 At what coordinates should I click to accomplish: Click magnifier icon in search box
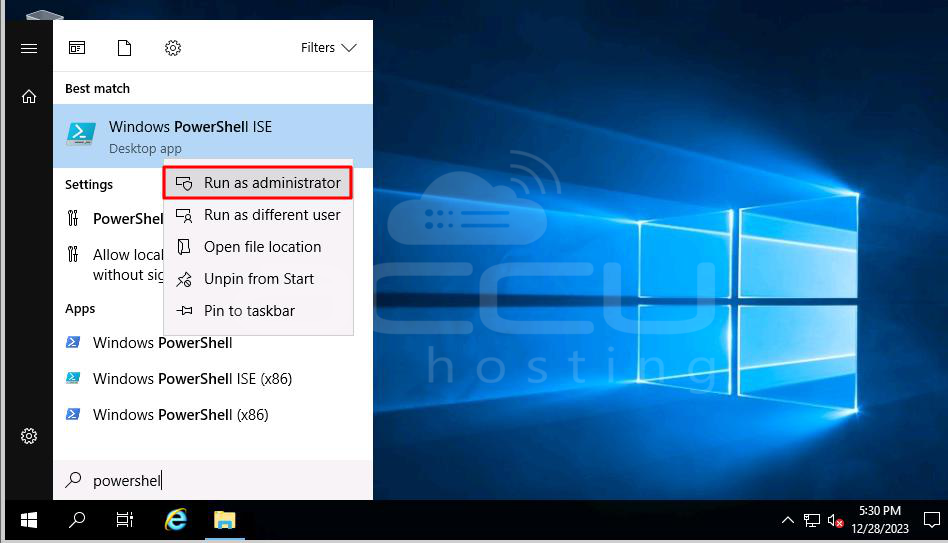click(x=73, y=480)
